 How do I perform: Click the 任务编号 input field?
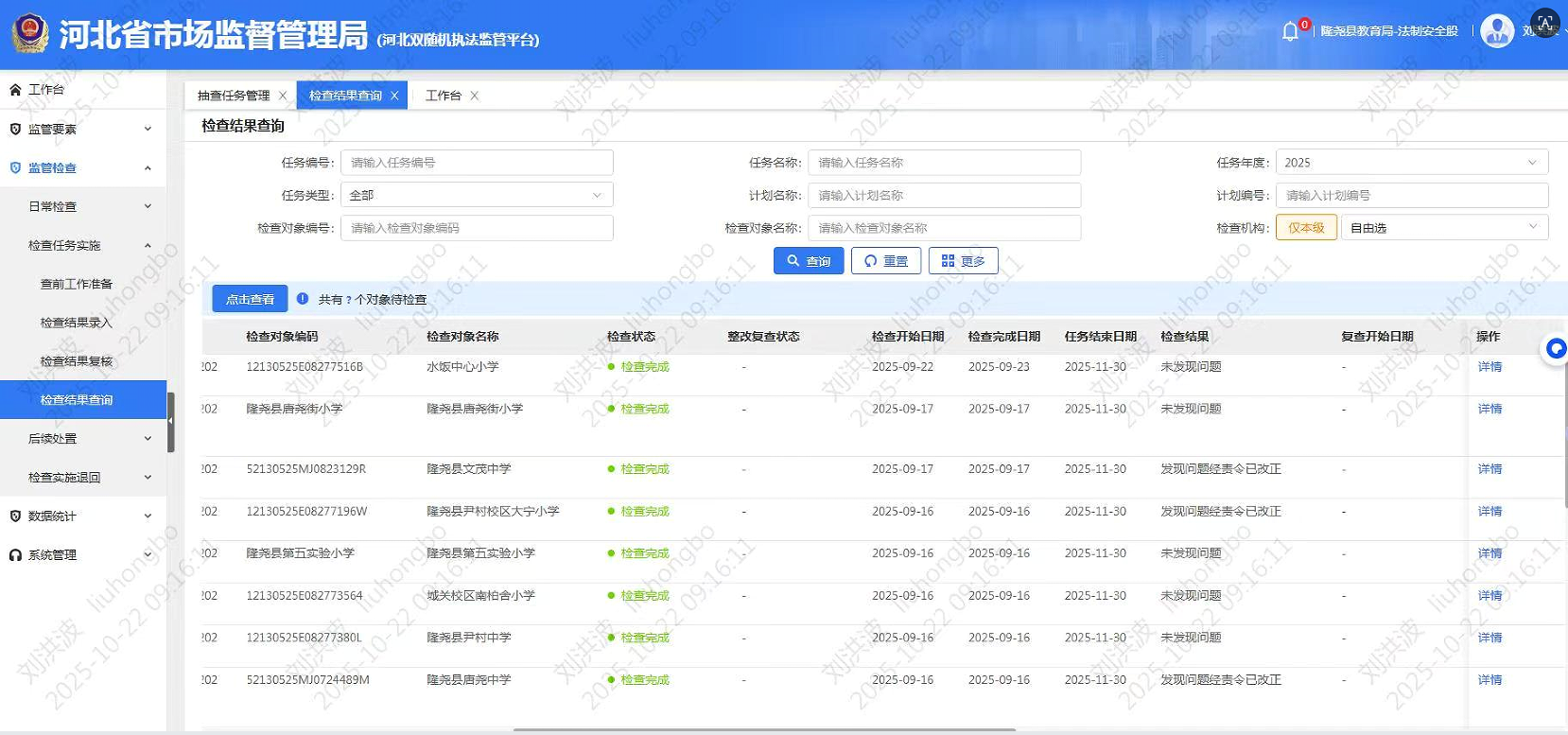pyautogui.click(x=477, y=163)
